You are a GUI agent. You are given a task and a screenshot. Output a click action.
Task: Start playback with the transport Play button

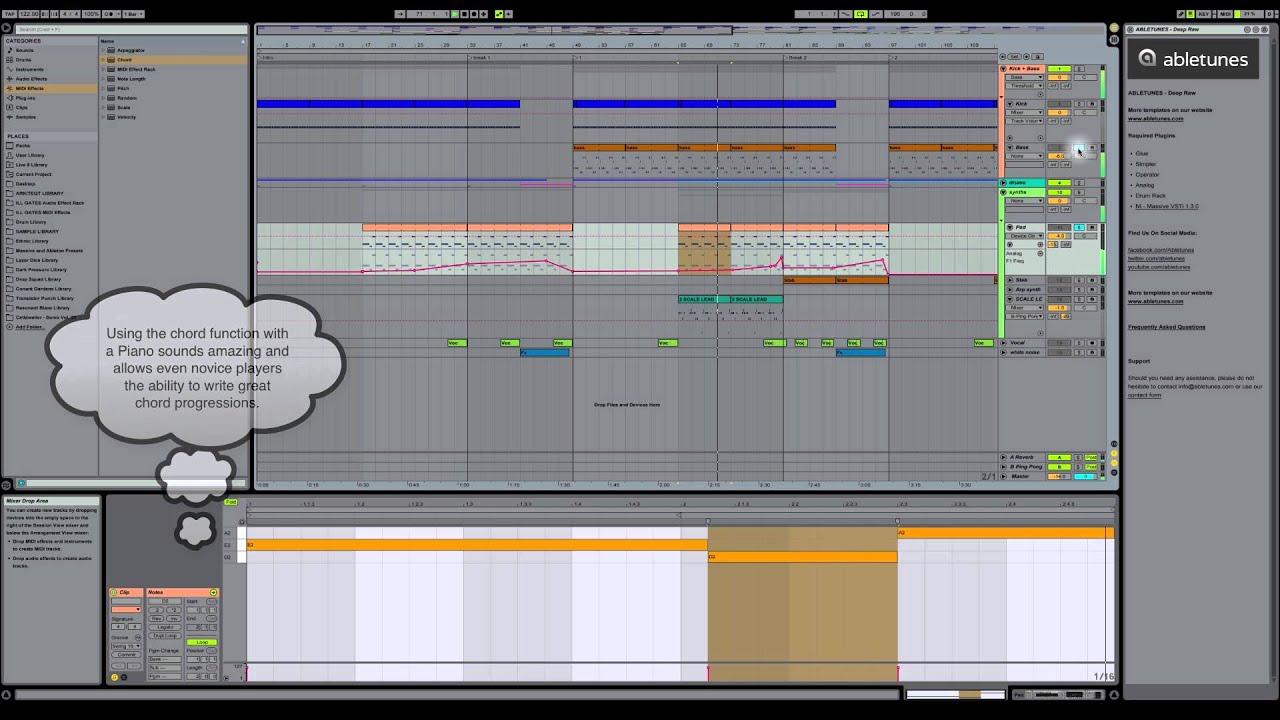pyautogui.click(x=454, y=14)
